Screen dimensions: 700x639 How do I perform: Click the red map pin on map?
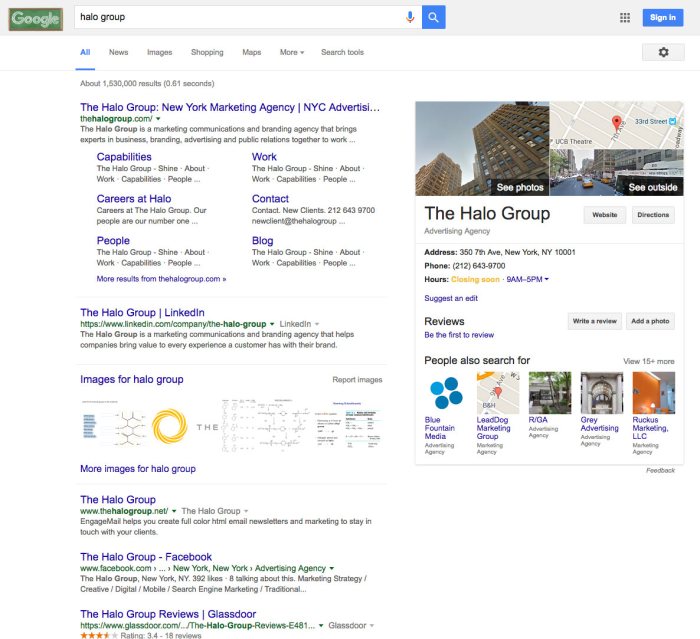click(617, 123)
